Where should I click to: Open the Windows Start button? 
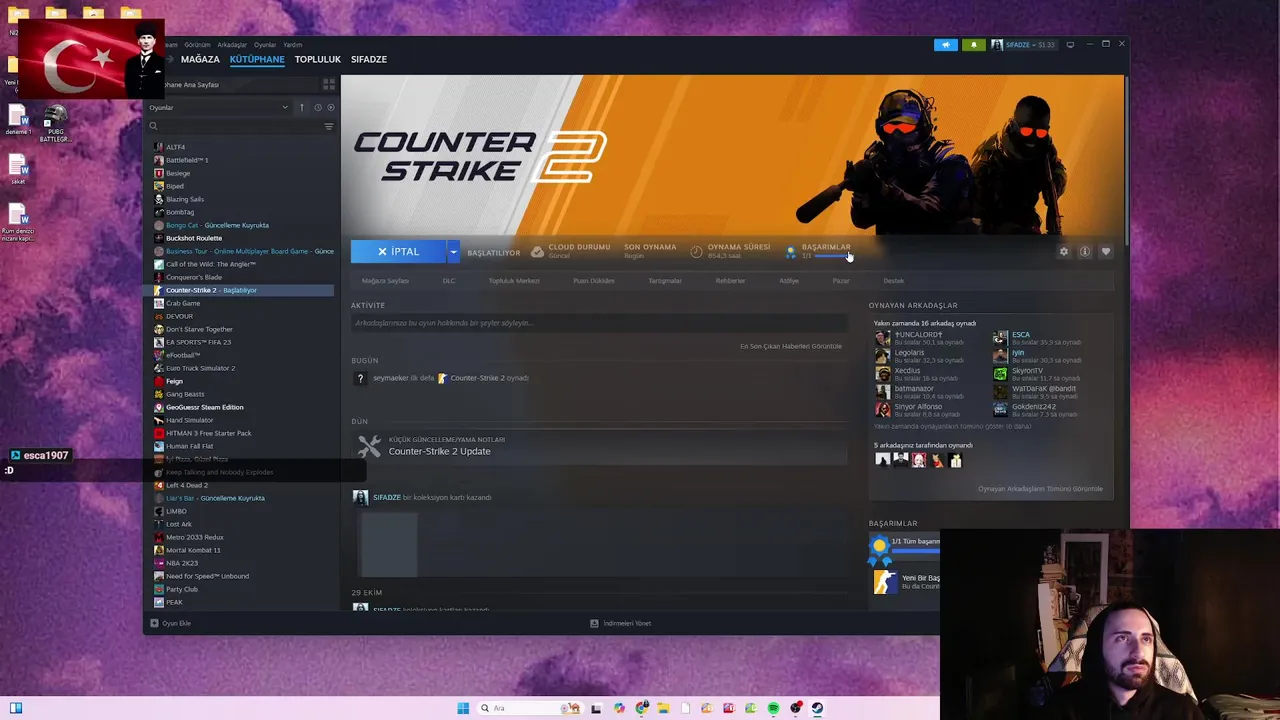pyautogui.click(x=463, y=708)
